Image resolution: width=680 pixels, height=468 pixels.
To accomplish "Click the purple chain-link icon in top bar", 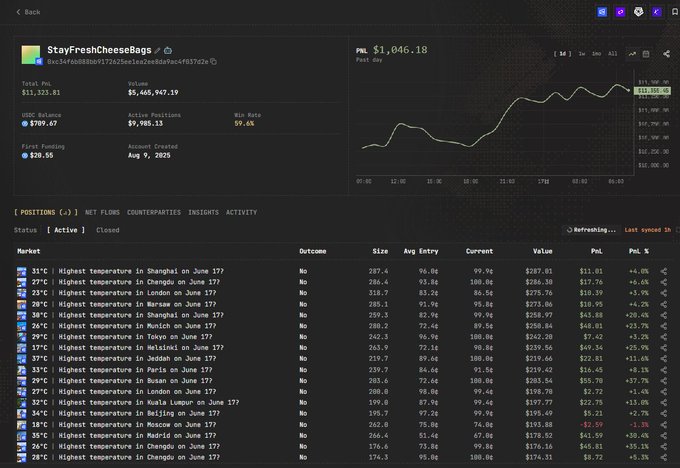I will point(620,12).
